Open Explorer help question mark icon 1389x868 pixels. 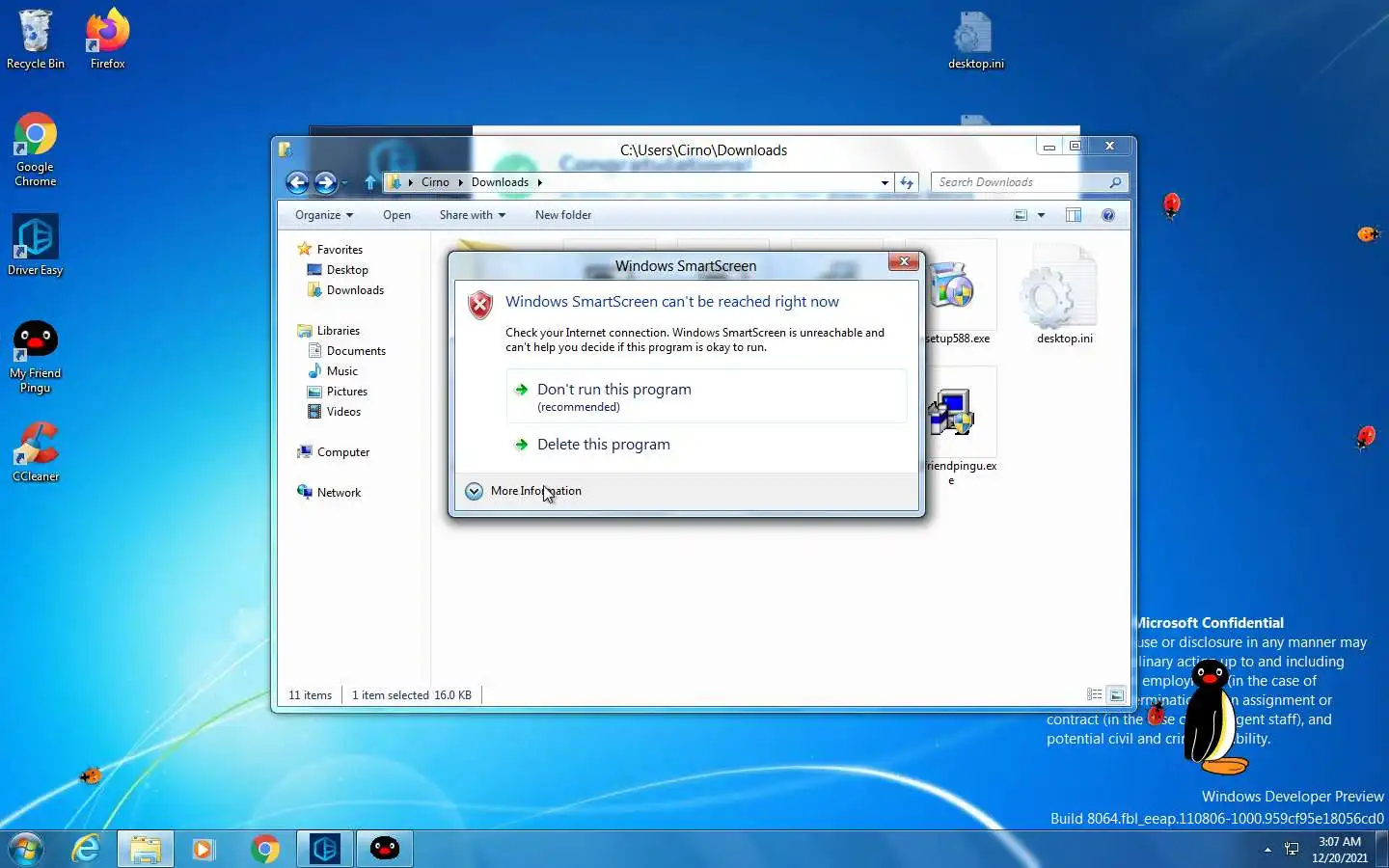click(1108, 215)
